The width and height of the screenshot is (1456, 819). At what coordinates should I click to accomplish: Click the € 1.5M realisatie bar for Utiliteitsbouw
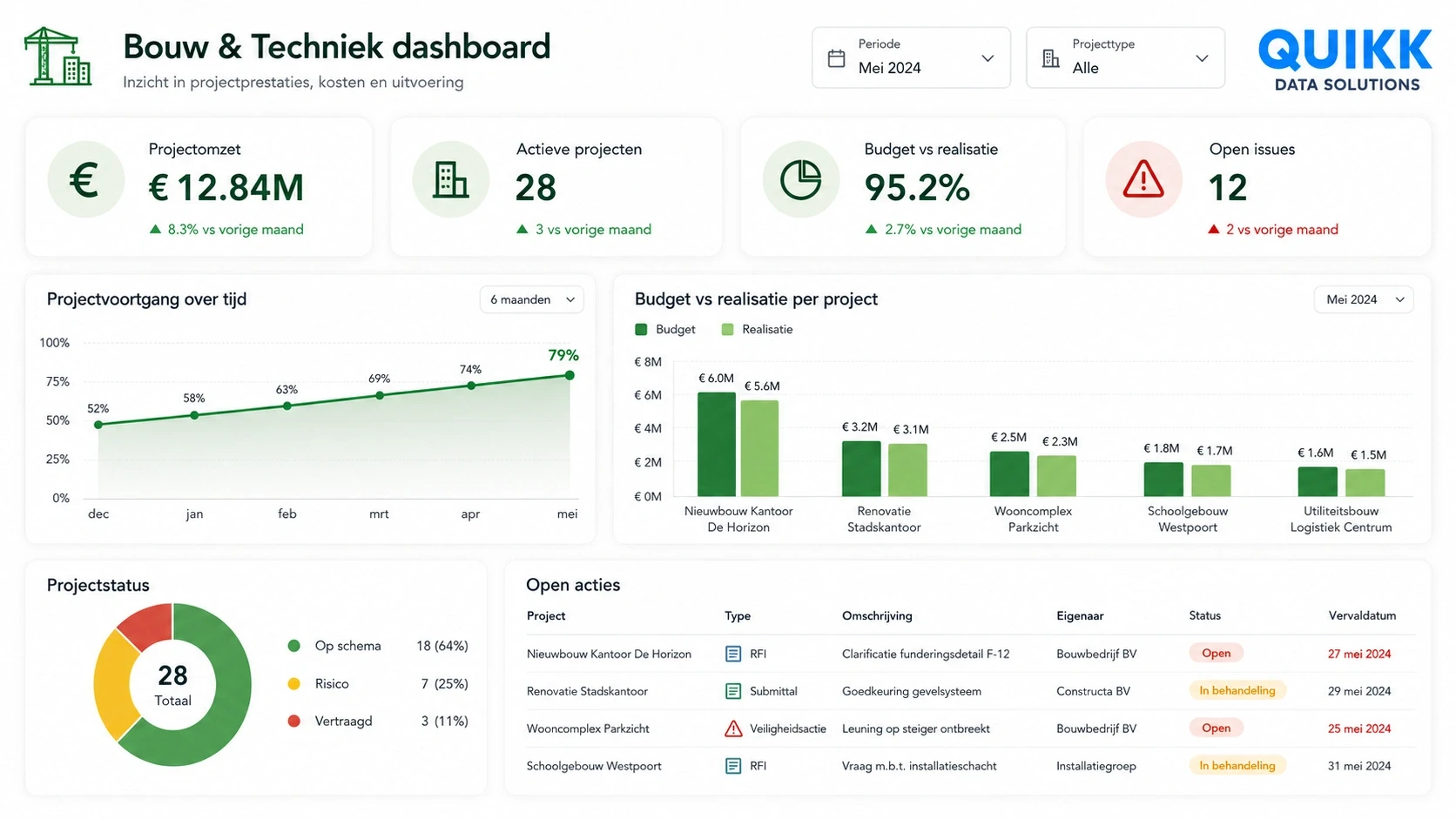click(1365, 483)
